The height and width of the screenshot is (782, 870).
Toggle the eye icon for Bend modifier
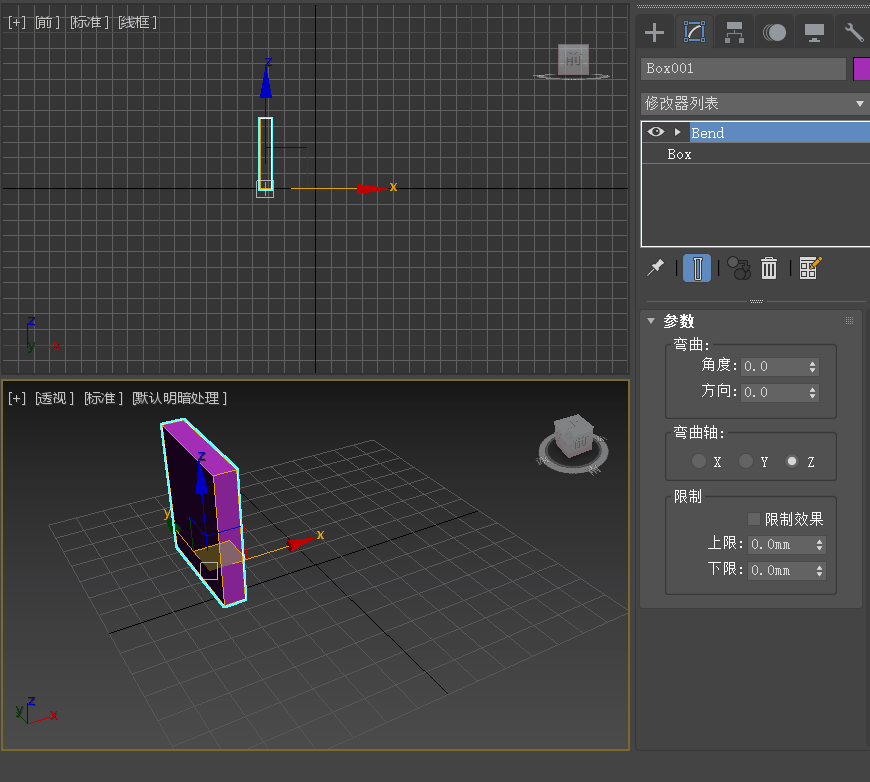(x=656, y=132)
